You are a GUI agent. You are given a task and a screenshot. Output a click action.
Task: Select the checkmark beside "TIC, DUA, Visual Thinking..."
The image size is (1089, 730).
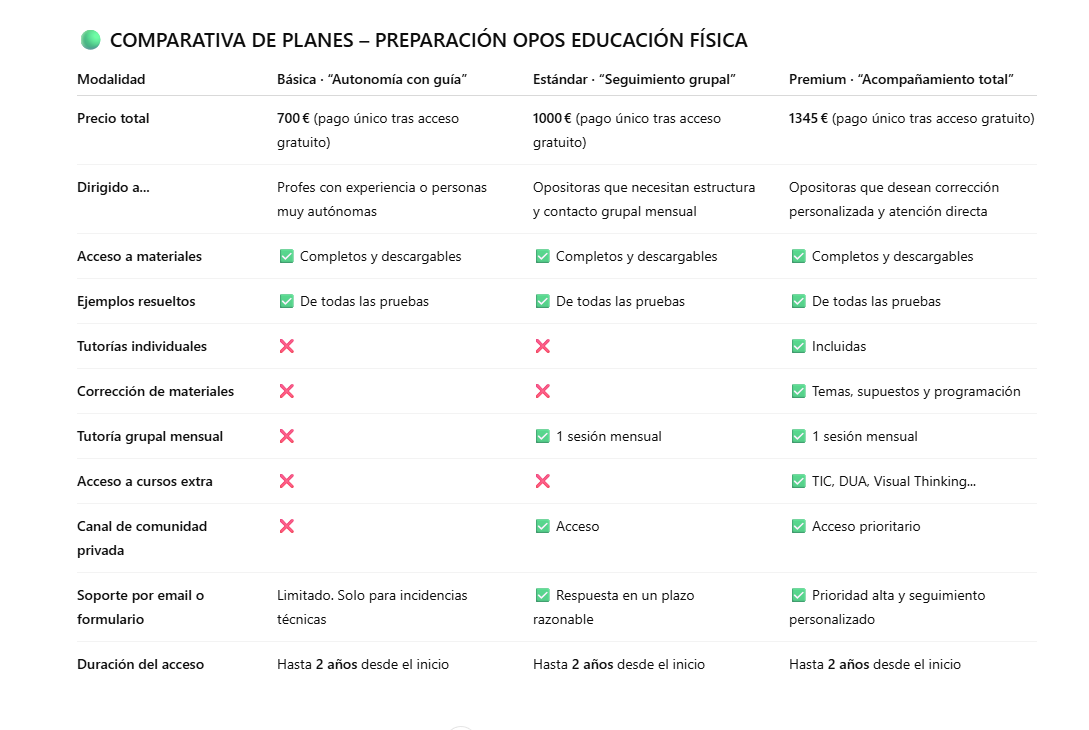[x=798, y=481]
